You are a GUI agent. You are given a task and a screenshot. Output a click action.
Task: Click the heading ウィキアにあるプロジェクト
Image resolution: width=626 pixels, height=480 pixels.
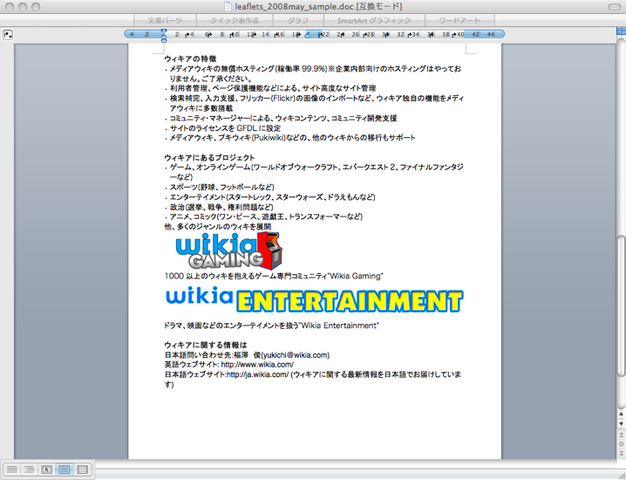210,158
